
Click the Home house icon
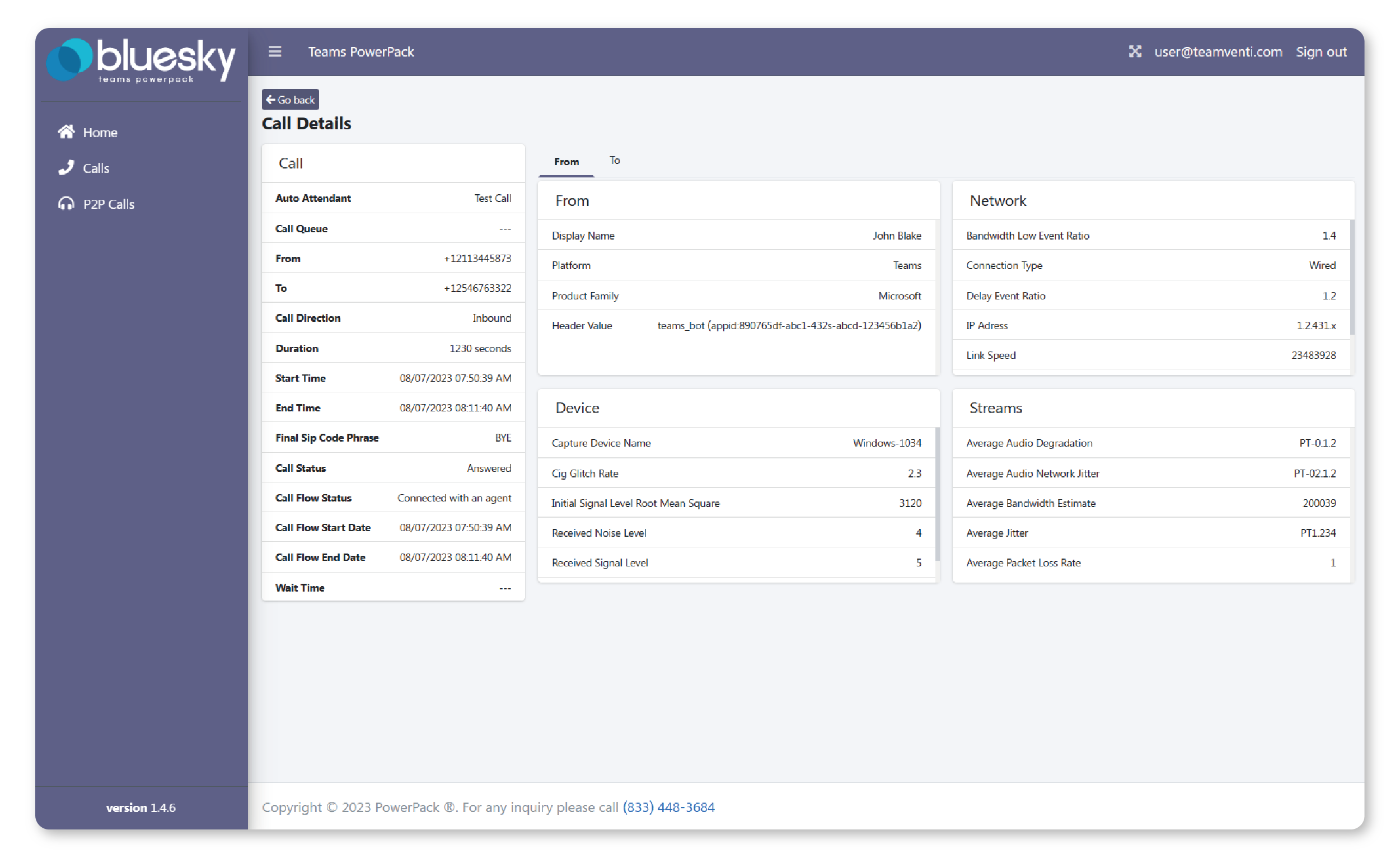(66, 132)
